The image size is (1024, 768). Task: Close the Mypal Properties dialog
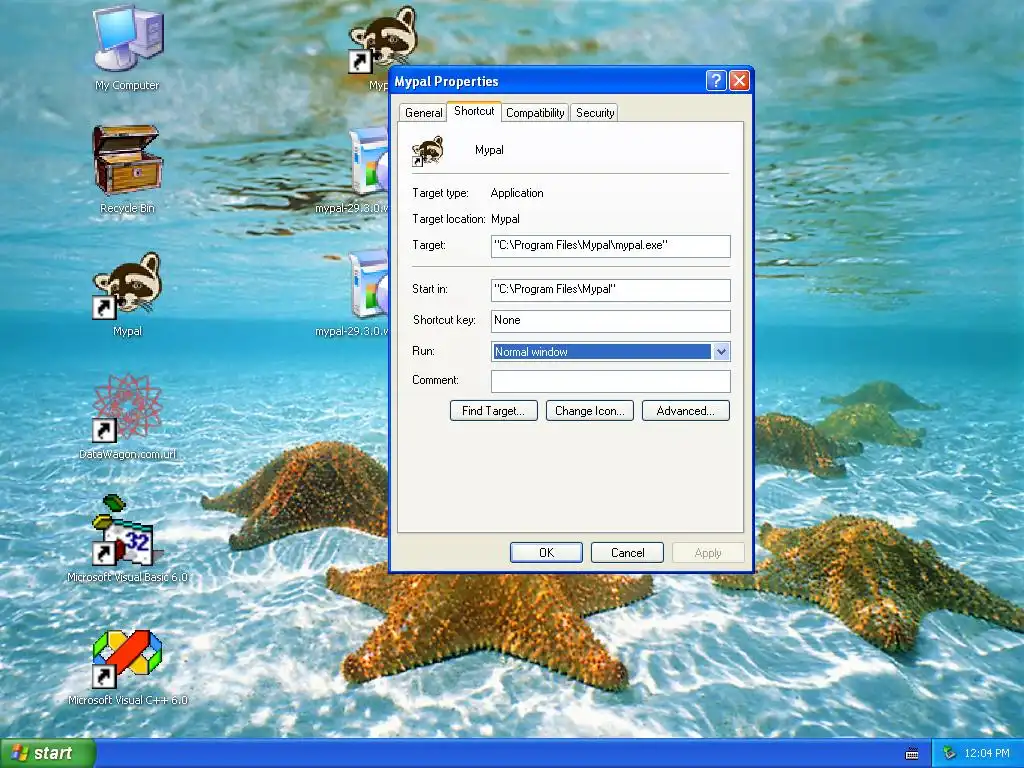739,80
